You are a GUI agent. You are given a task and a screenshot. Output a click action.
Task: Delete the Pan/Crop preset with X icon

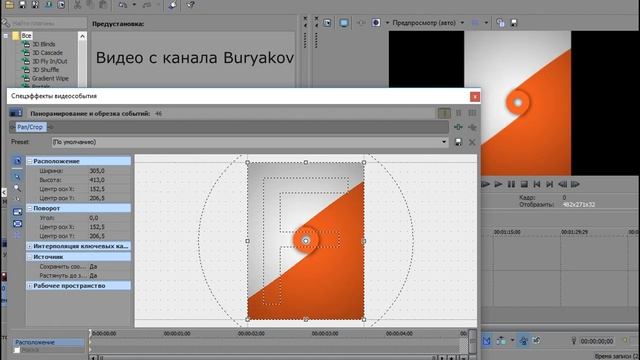[472, 142]
